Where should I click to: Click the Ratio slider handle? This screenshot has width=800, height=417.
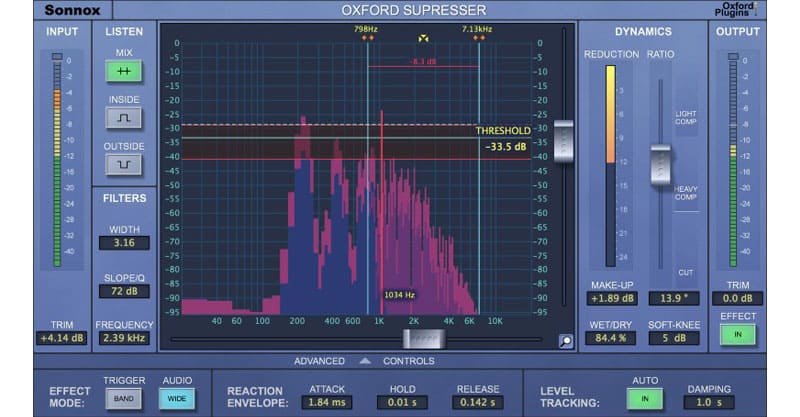coord(660,165)
